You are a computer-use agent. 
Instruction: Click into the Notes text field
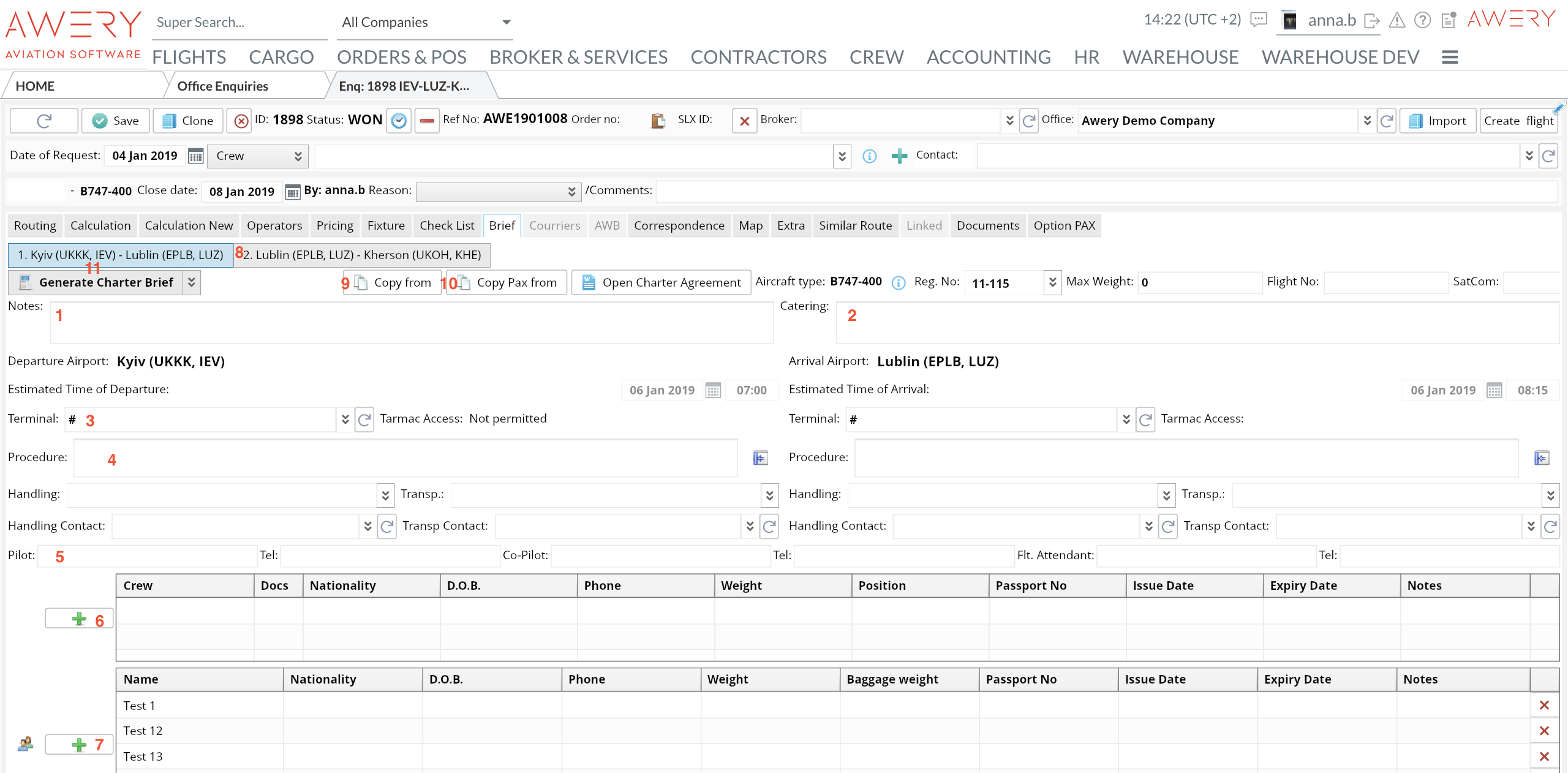(x=412, y=322)
